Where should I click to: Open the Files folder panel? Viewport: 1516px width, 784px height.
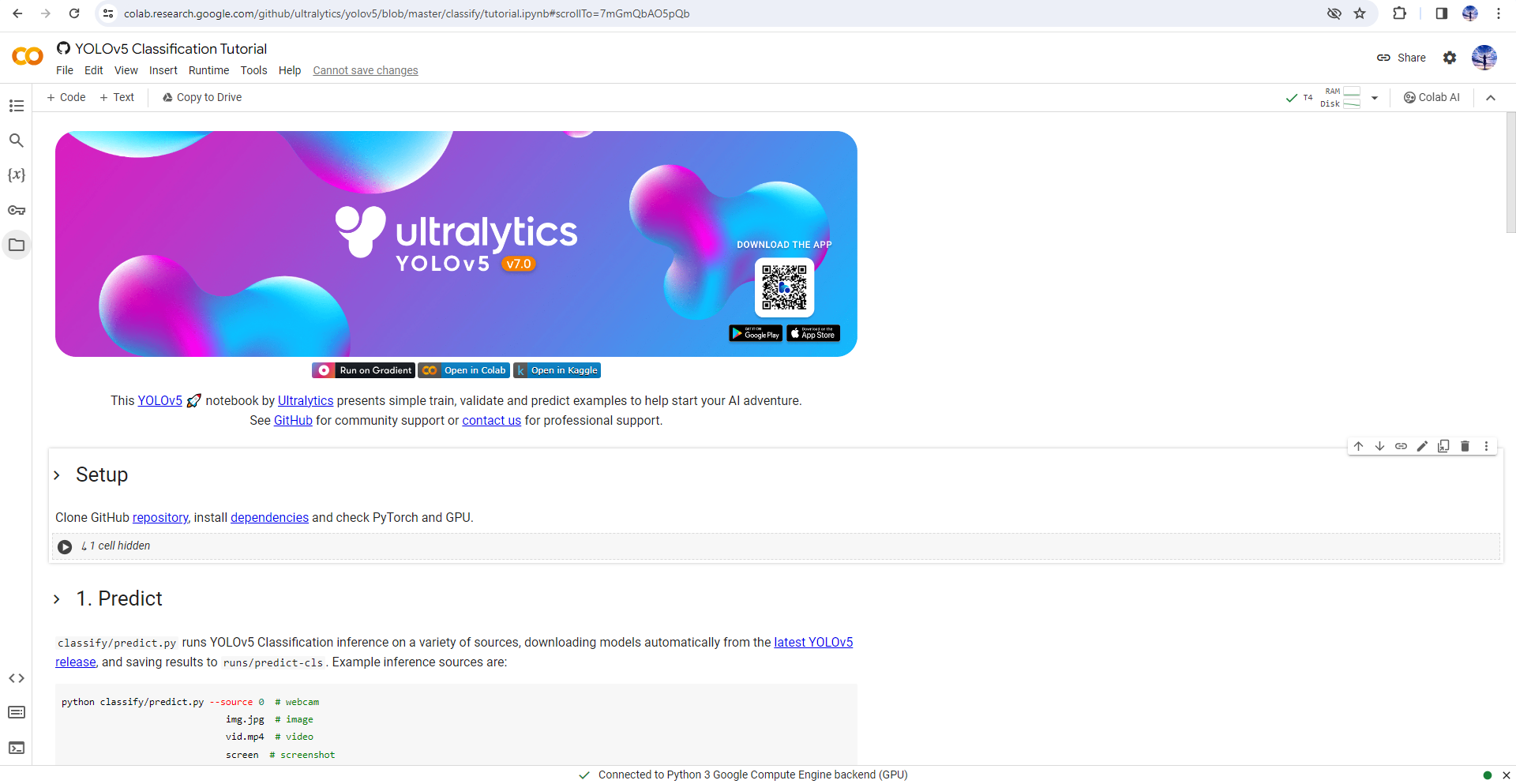tap(16, 245)
